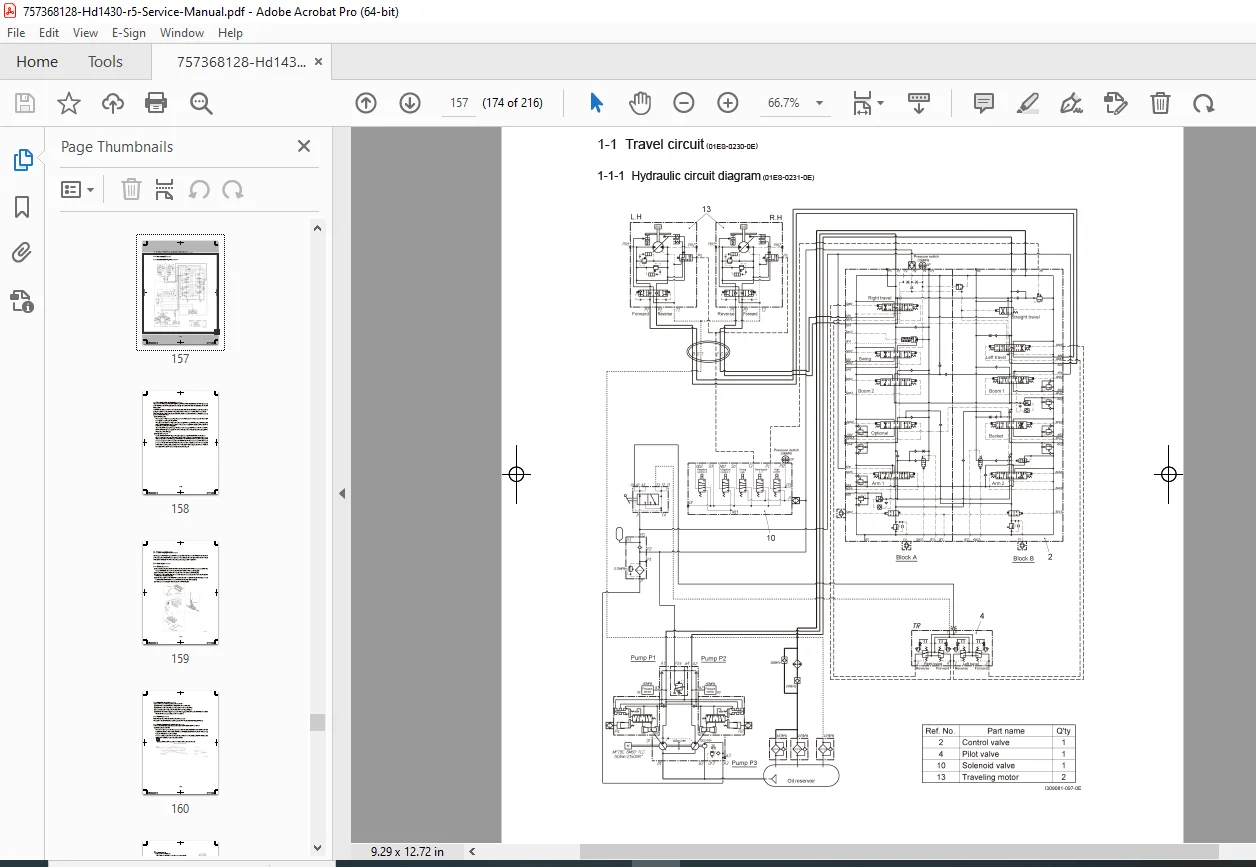Open the File menu
This screenshot has width=1256, height=867.
(x=16, y=33)
